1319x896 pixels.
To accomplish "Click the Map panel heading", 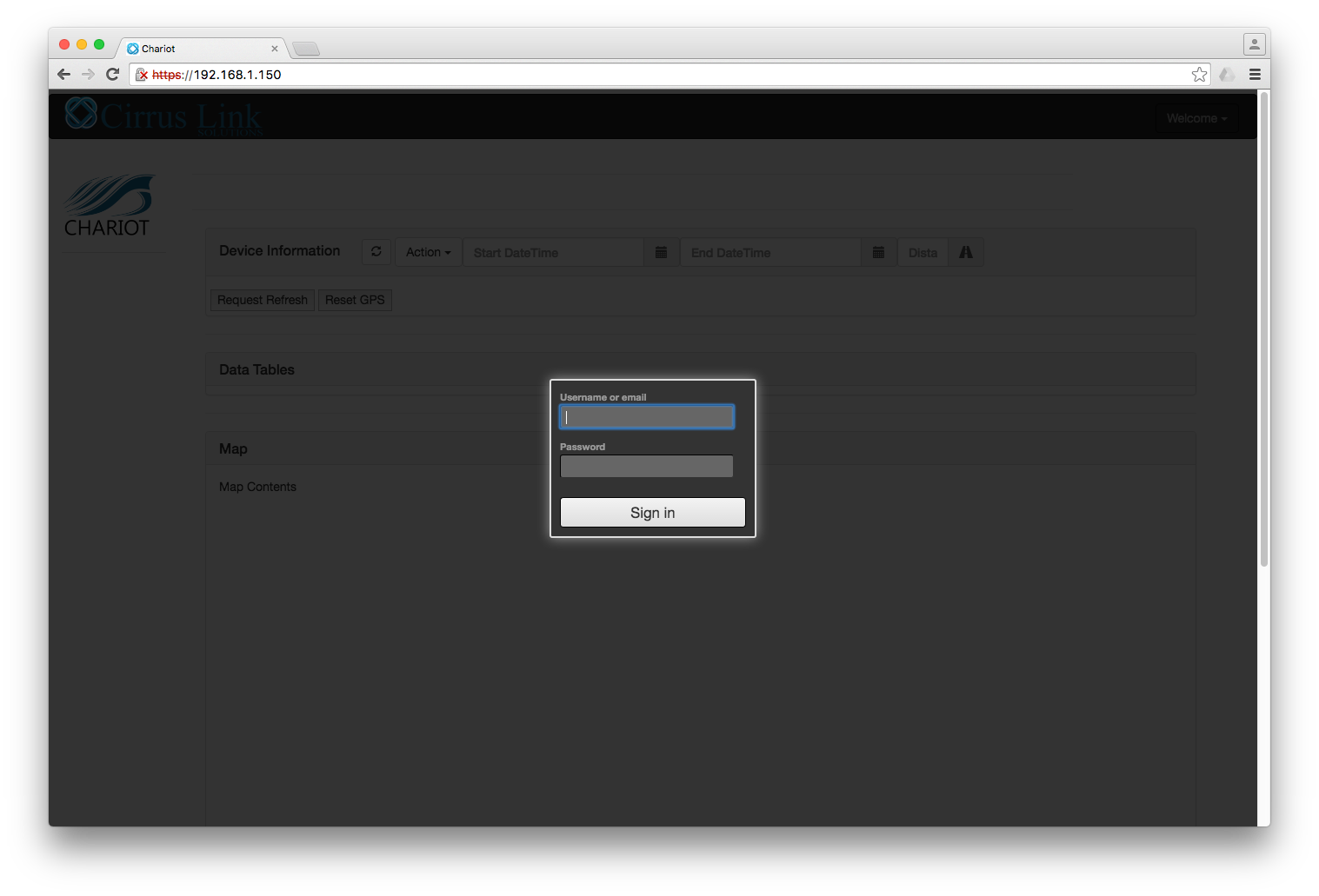I will pyautogui.click(x=233, y=448).
